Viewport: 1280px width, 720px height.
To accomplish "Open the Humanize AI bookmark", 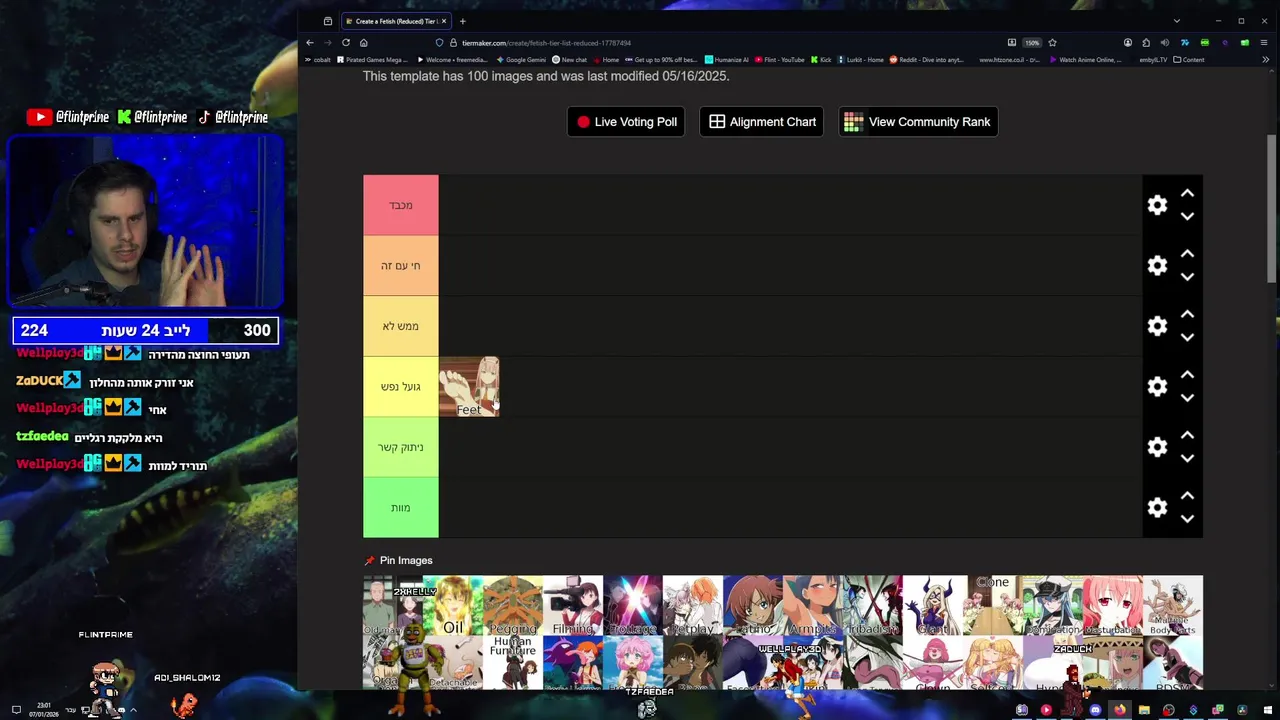I will pos(726,60).
